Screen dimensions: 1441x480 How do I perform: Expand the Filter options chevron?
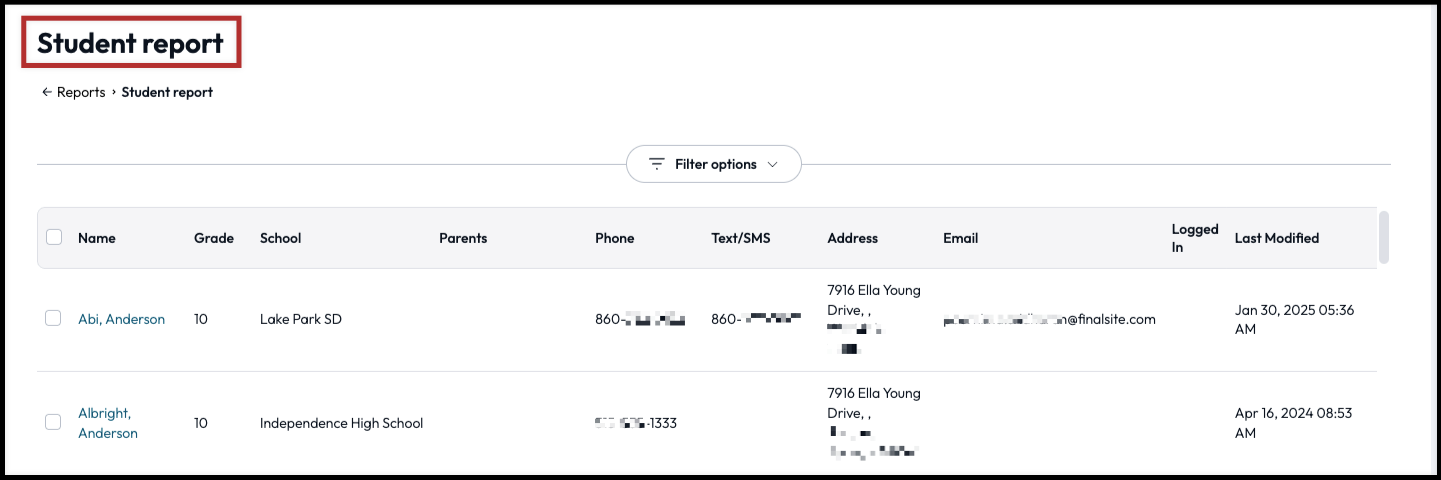pyautogui.click(x=772, y=164)
